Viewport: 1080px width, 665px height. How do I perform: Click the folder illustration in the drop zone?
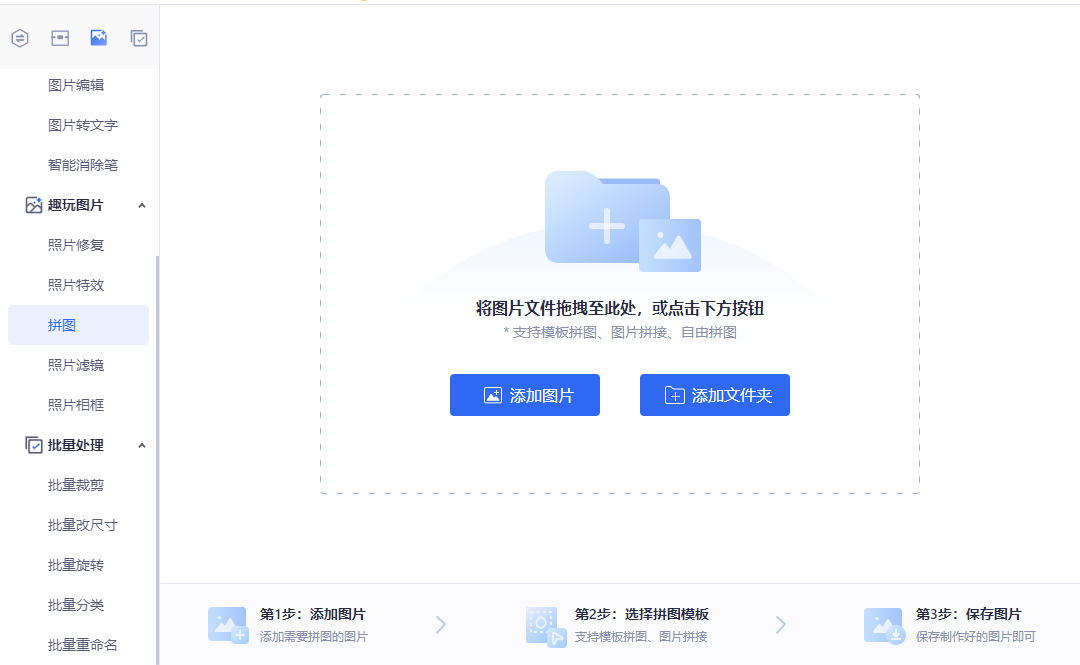pos(623,221)
